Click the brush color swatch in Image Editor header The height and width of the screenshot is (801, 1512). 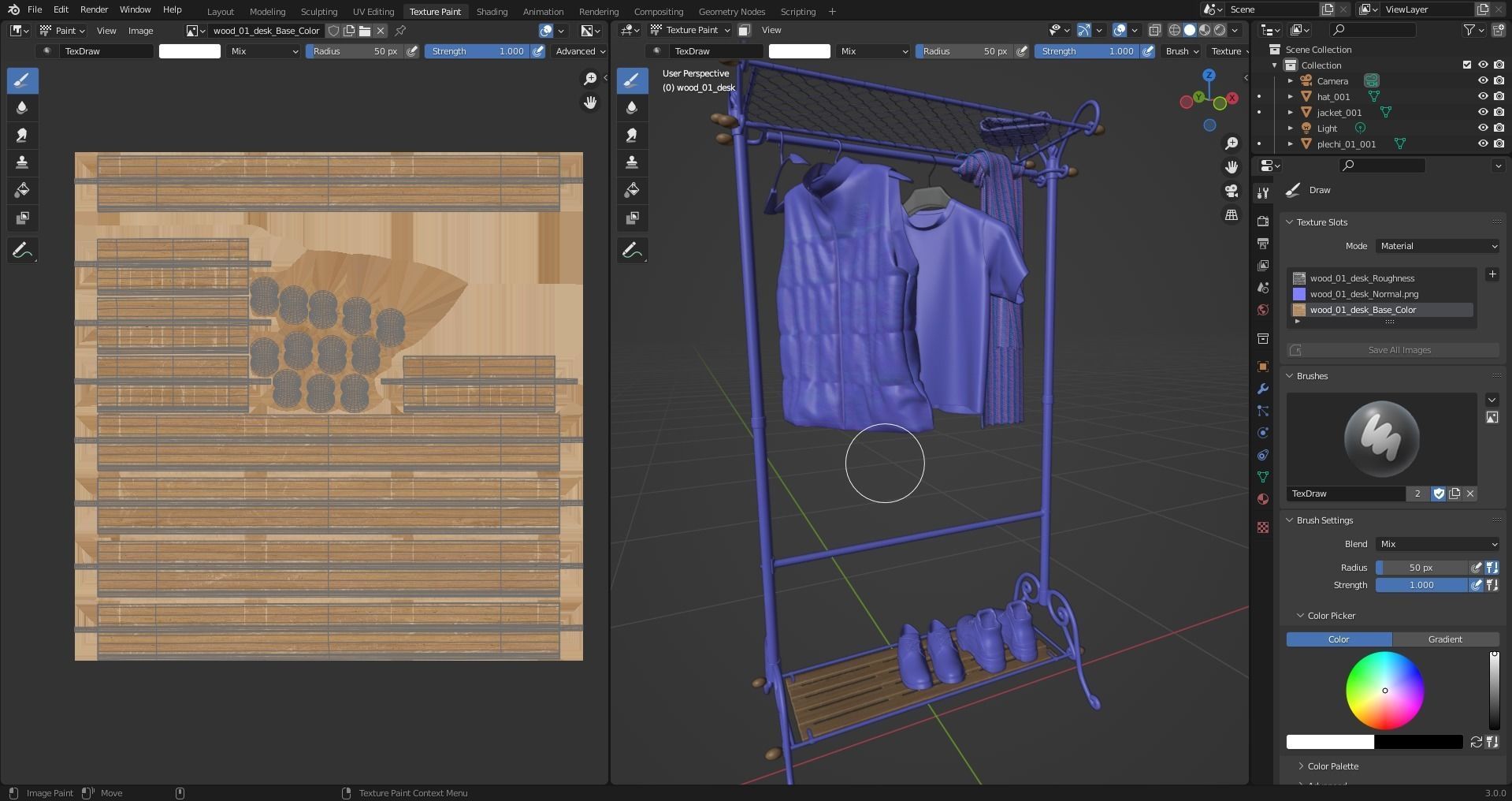coord(190,51)
